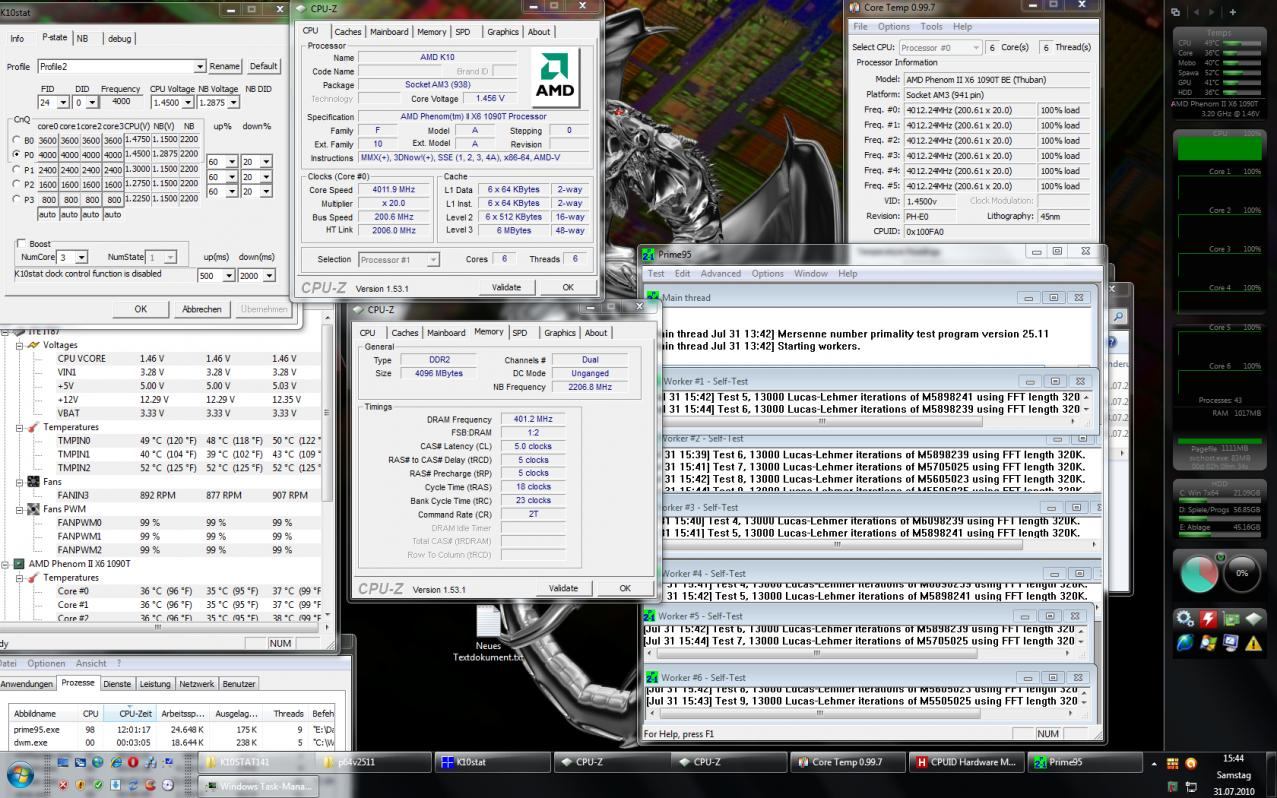Open the FID dropdown showing 24
The image size is (1277, 798).
tap(63, 103)
